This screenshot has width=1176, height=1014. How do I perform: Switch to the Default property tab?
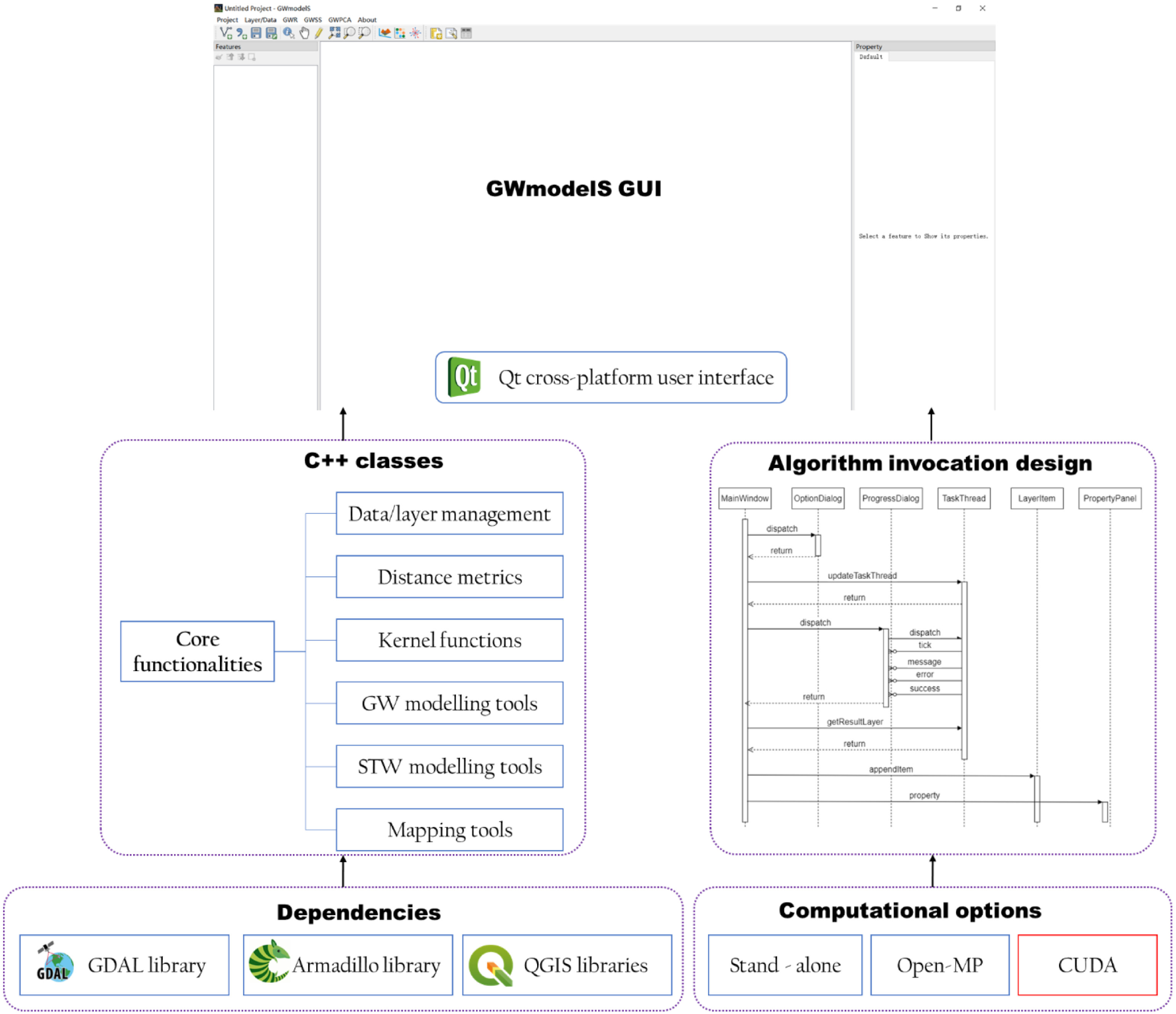pos(870,57)
